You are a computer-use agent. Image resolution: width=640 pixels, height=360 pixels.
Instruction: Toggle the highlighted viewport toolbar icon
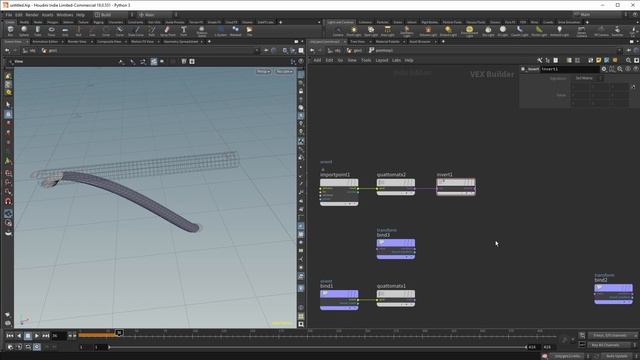tap(154, 62)
